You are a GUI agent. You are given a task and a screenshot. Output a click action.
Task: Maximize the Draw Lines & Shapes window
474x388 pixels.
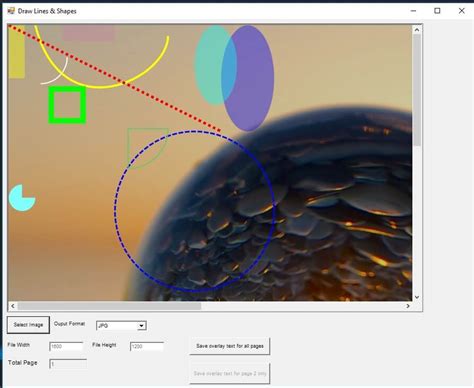(437, 11)
